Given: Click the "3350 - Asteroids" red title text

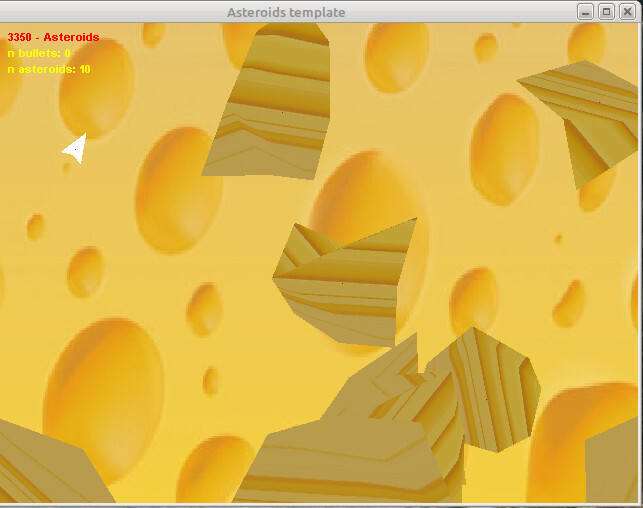Looking at the screenshot, I should coord(53,37).
